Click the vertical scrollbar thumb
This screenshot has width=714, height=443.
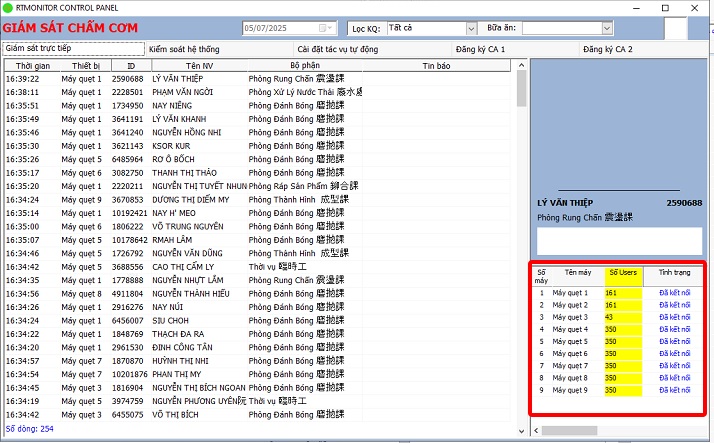coord(521,89)
